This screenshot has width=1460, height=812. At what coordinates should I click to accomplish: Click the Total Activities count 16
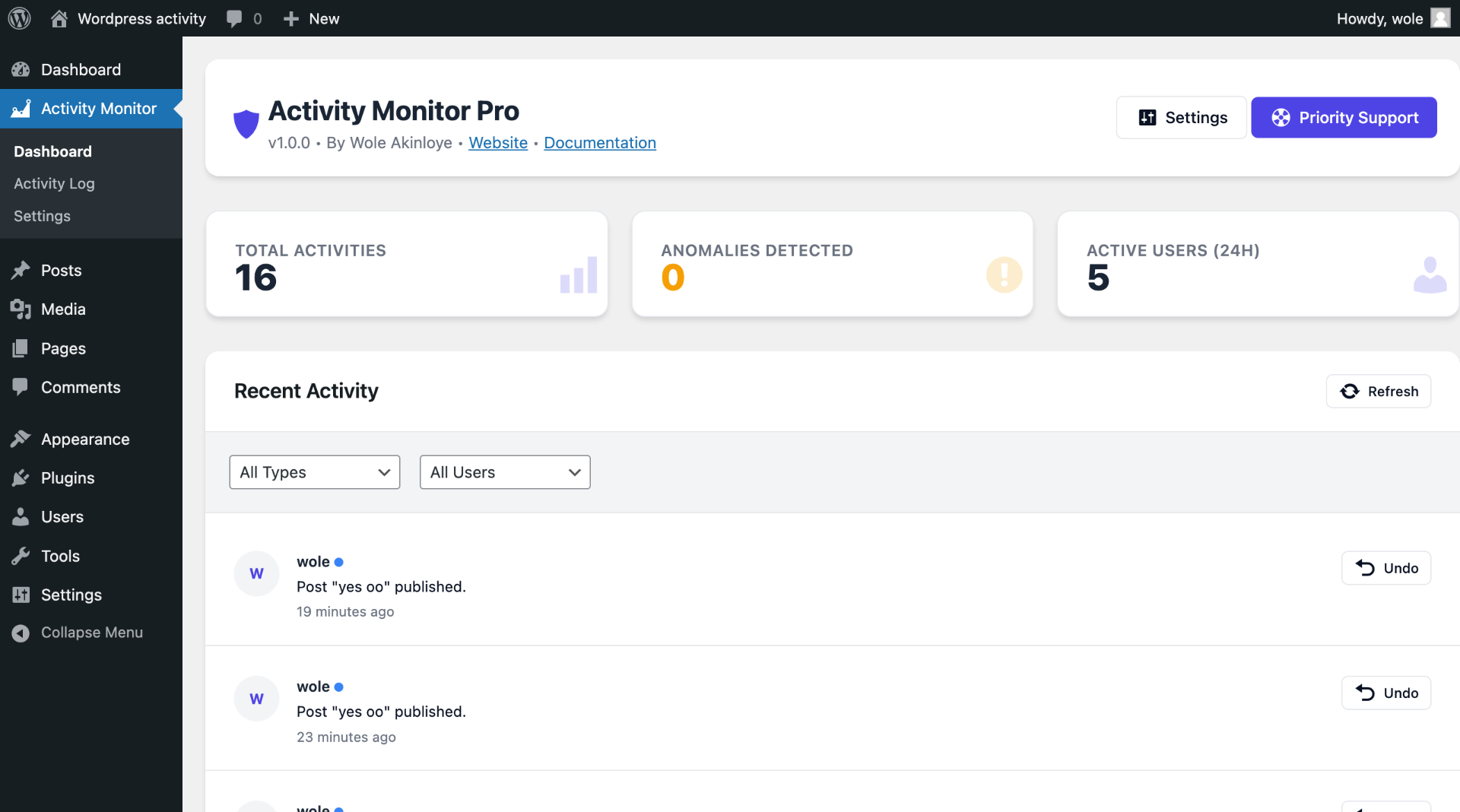(x=255, y=277)
